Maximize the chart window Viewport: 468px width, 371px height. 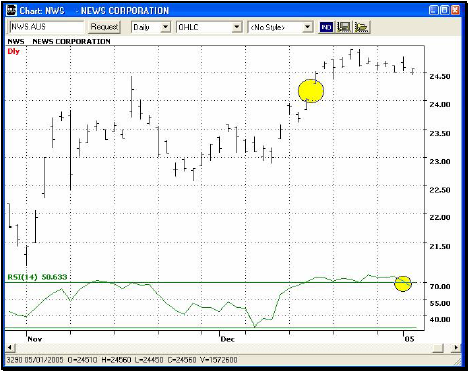tap(444, 10)
